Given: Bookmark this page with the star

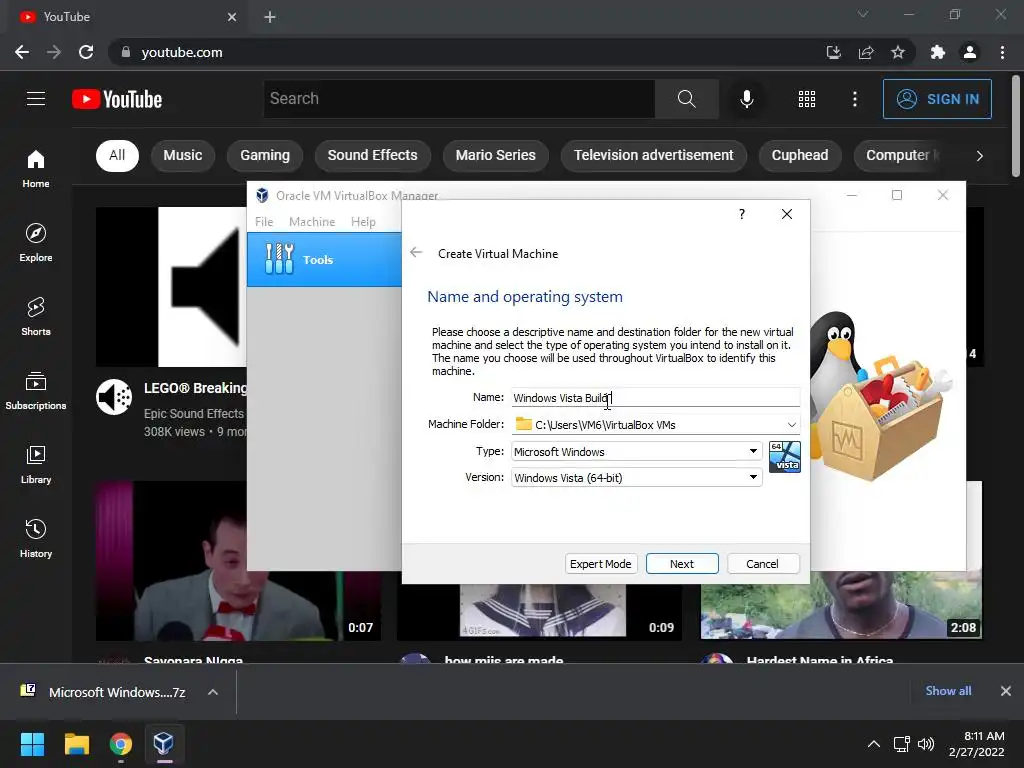Looking at the screenshot, I should coord(898,52).
